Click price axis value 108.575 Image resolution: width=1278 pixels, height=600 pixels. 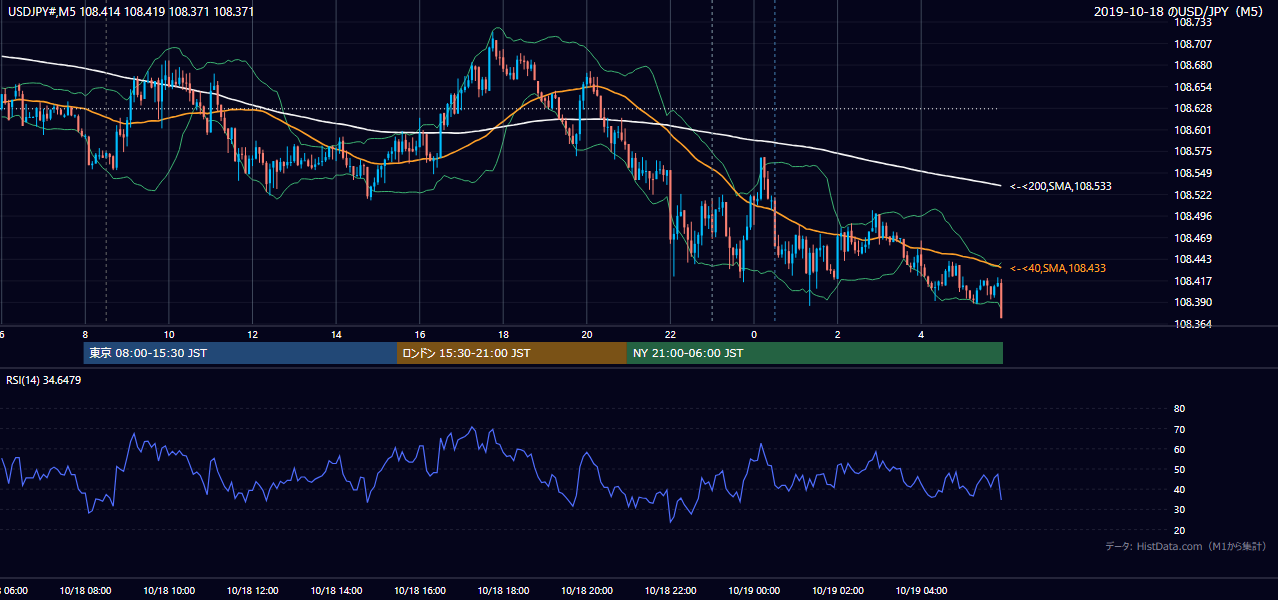[x=1193, y=151]
